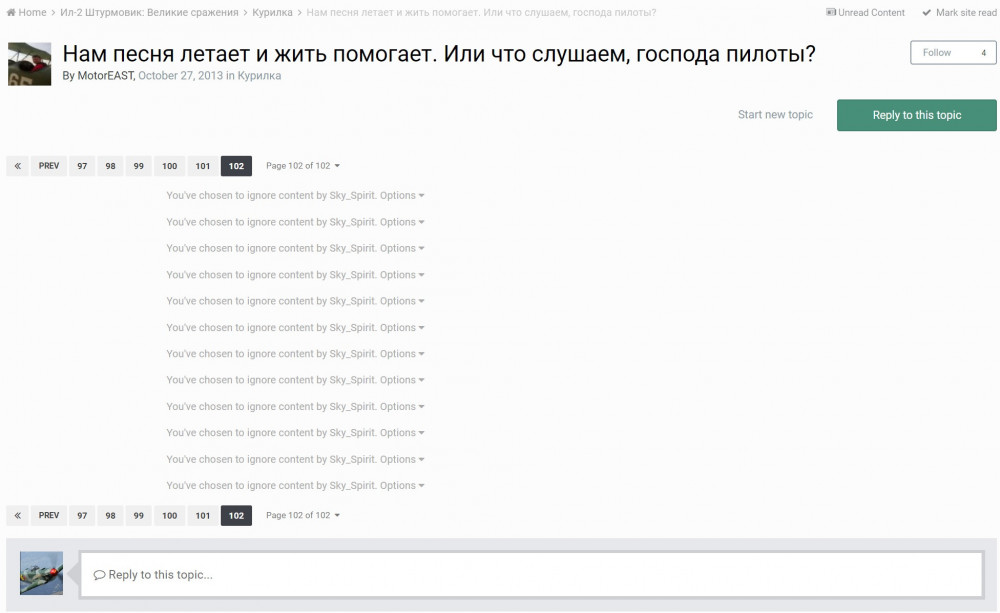Click top PREV pagination button
The width and height of the screenshot is (1000, 613).
(x=48, y=166)
